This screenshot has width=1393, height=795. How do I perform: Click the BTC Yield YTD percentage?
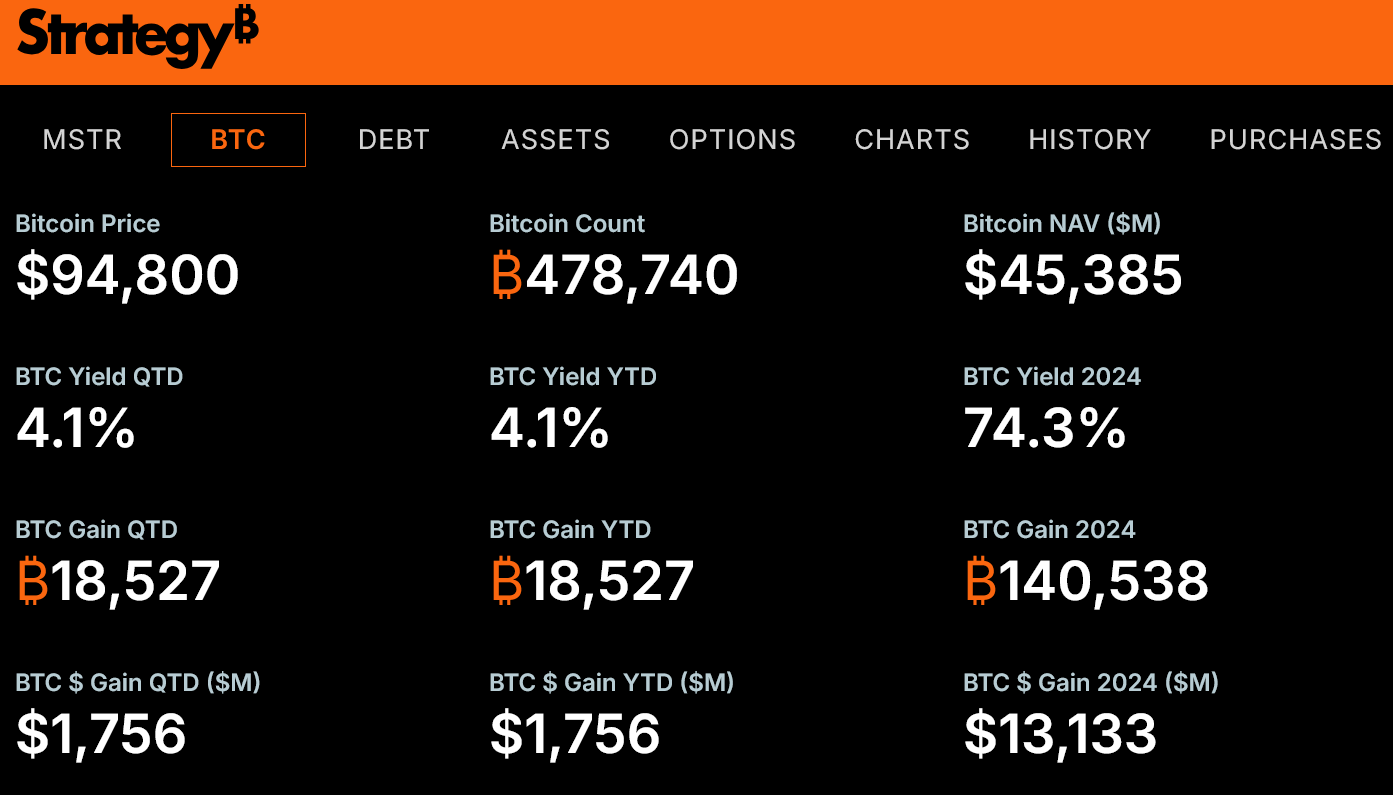click(549, 429)
